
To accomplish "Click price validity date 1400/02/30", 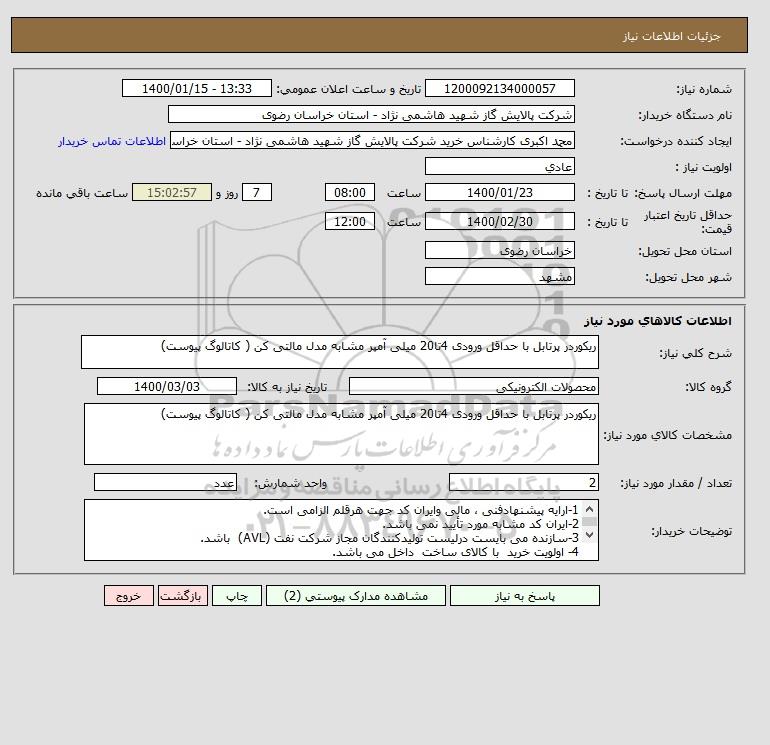I will 499,221.
